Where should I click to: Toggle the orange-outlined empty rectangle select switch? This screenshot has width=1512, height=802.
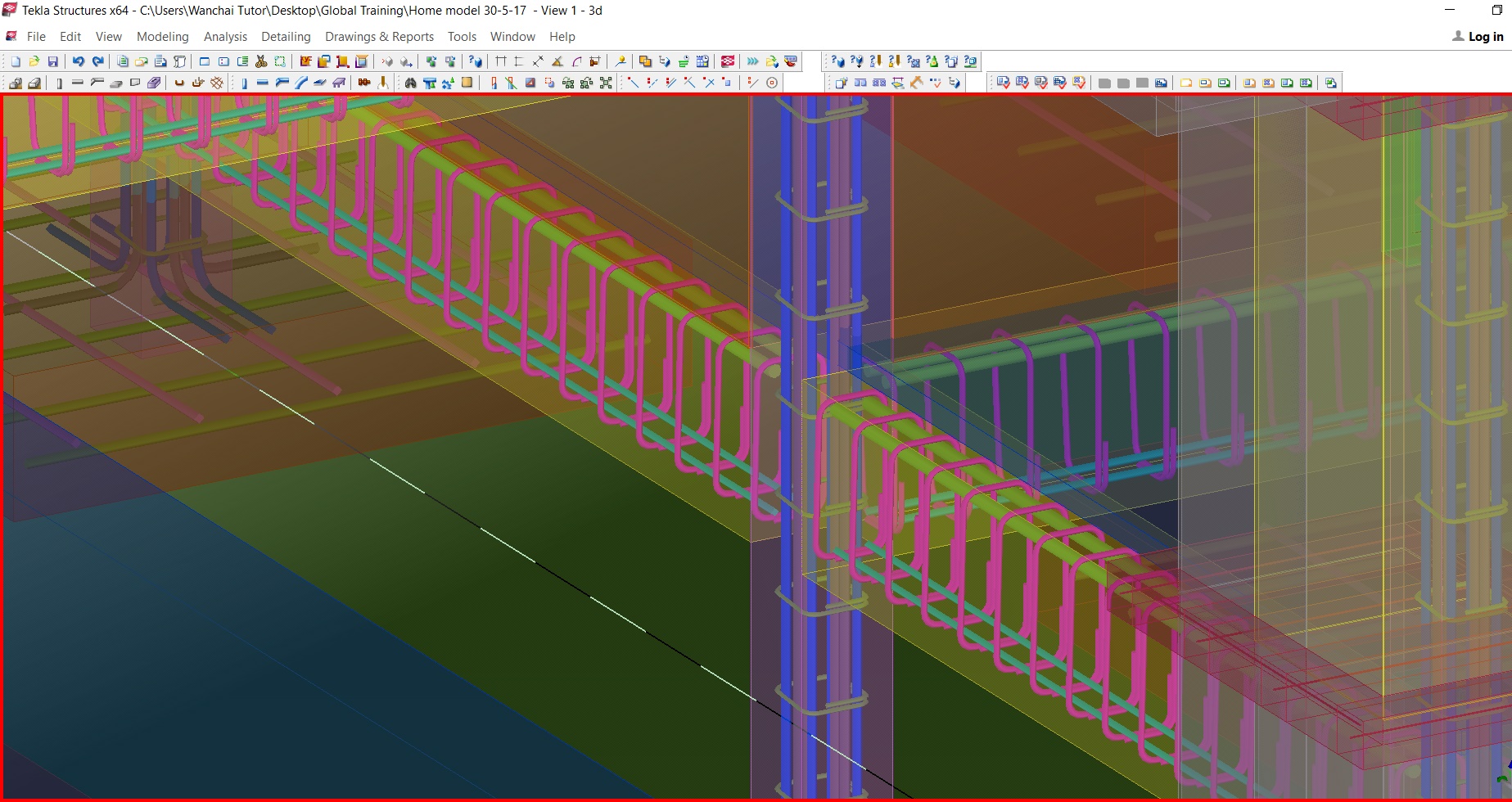point(1186,83)
